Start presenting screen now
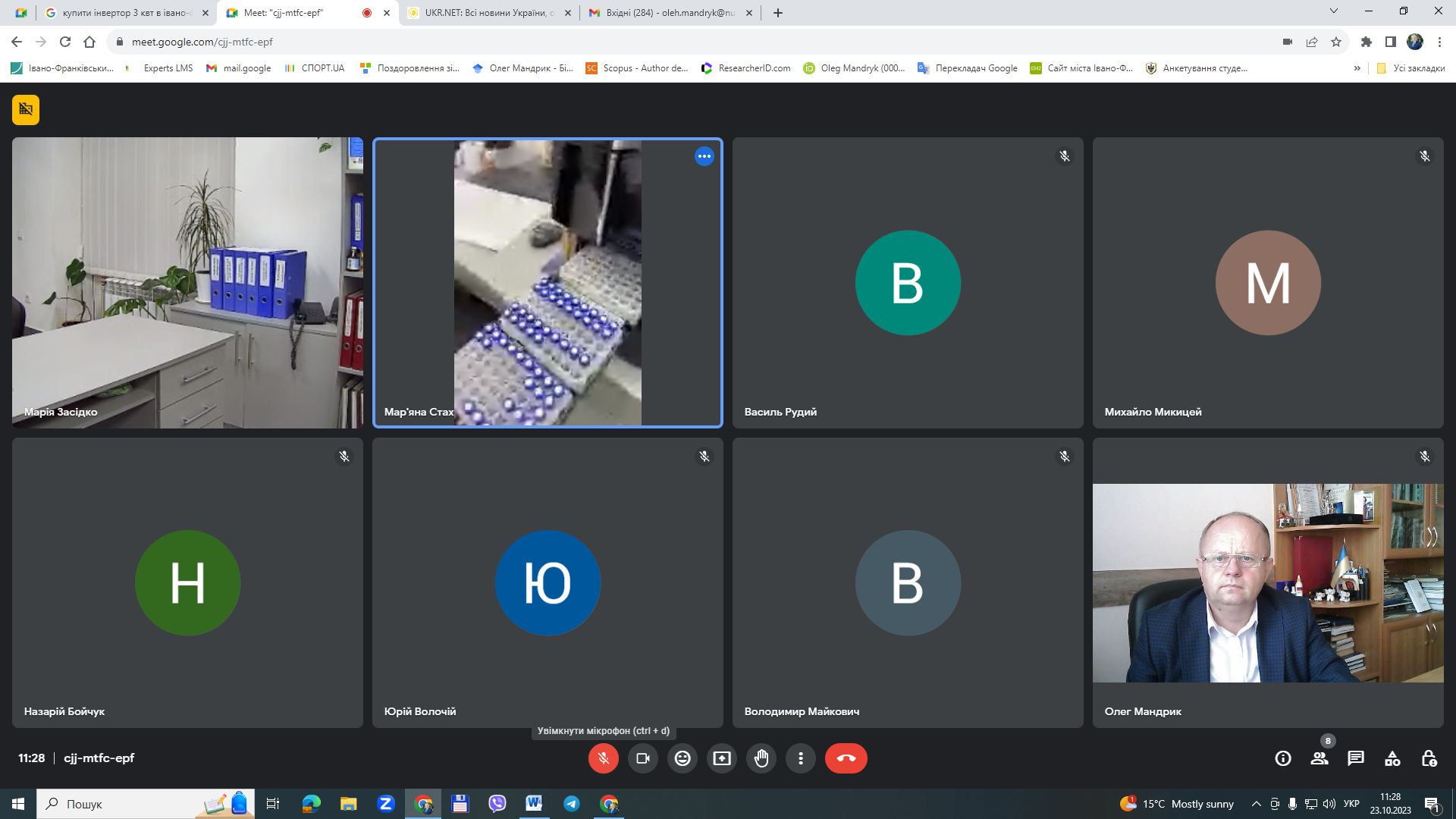 pos(722,758)
